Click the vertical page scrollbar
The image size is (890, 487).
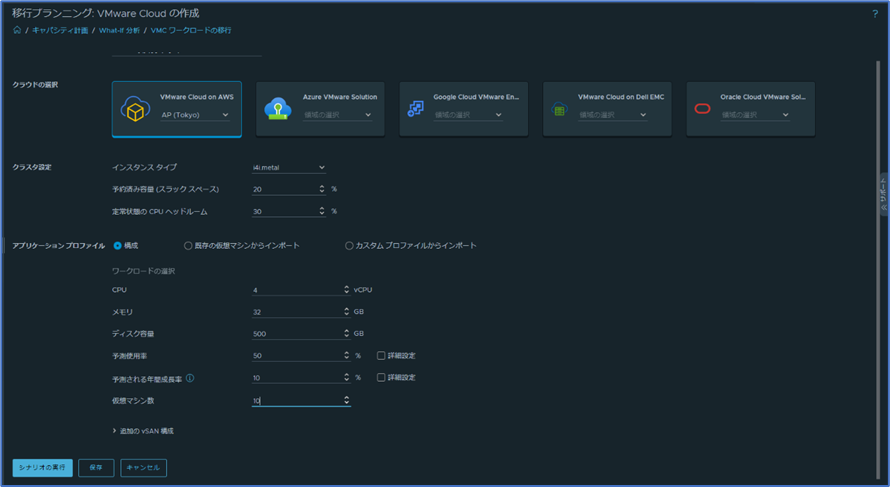878,271
